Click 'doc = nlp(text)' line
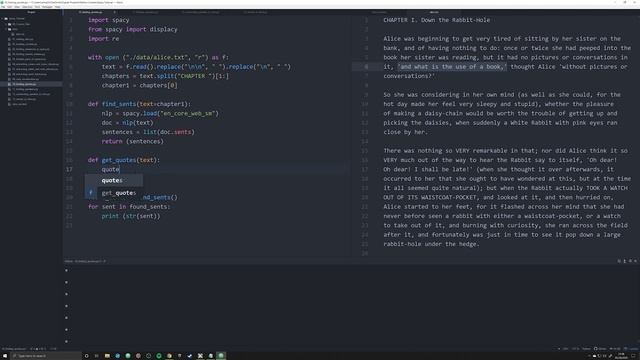640x360 pixels. click(x=128, y=123)
